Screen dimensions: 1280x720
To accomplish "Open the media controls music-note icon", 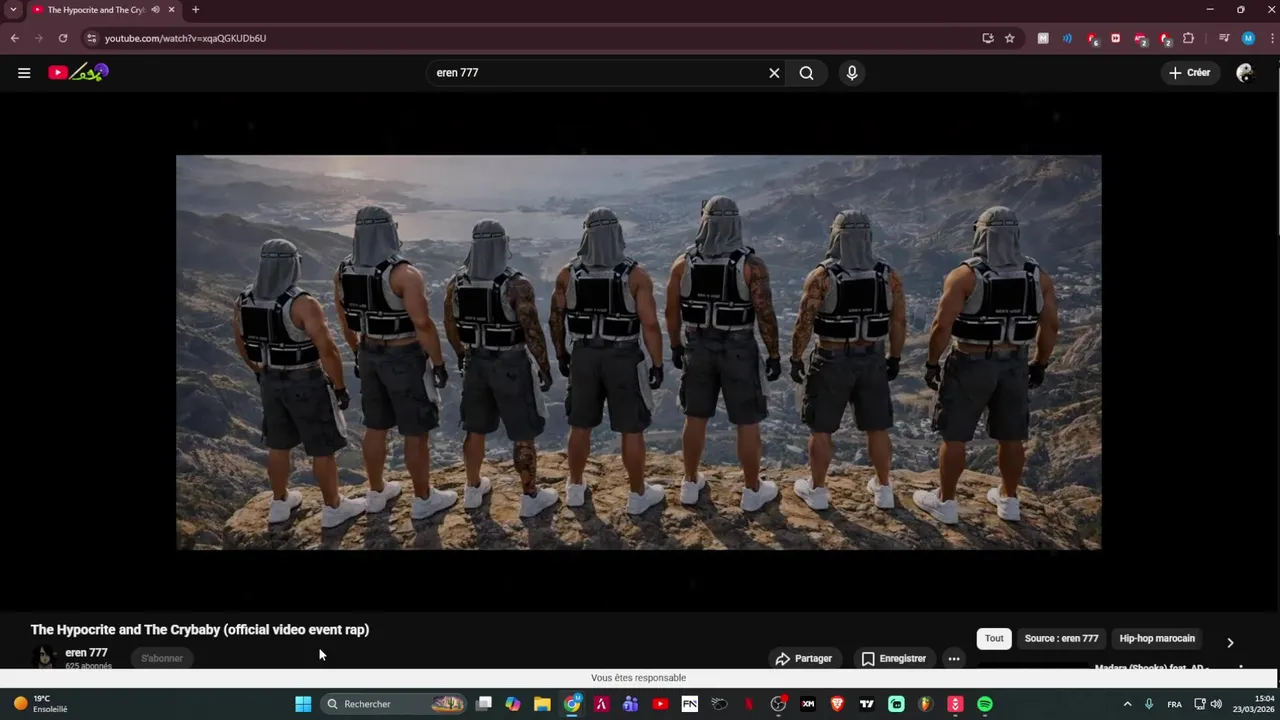I will tap(1224, 38).
